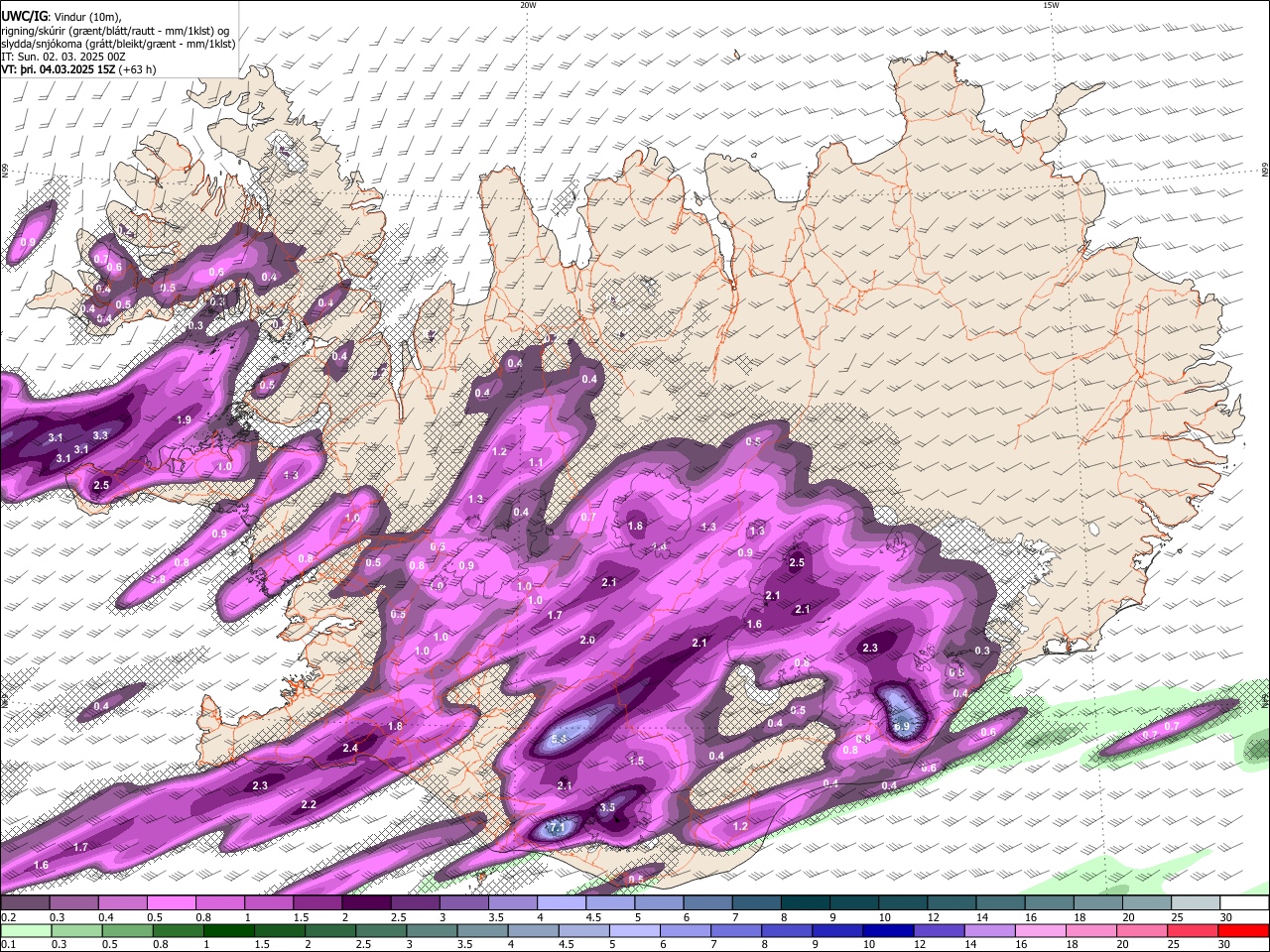Click the 'VT: þri. 04.03.2025 15Z' valid time line

point(59,69)
